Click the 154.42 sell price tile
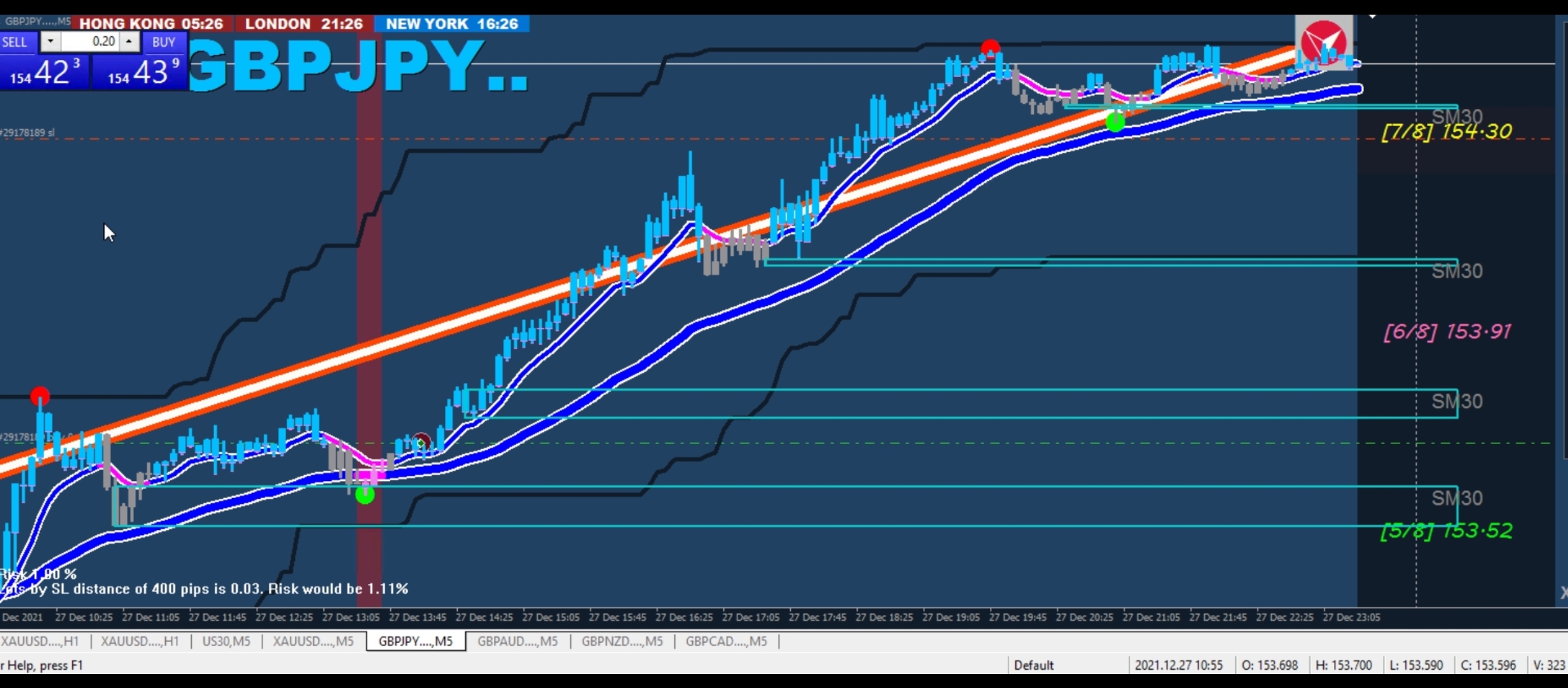 click(x=45, y=72)
